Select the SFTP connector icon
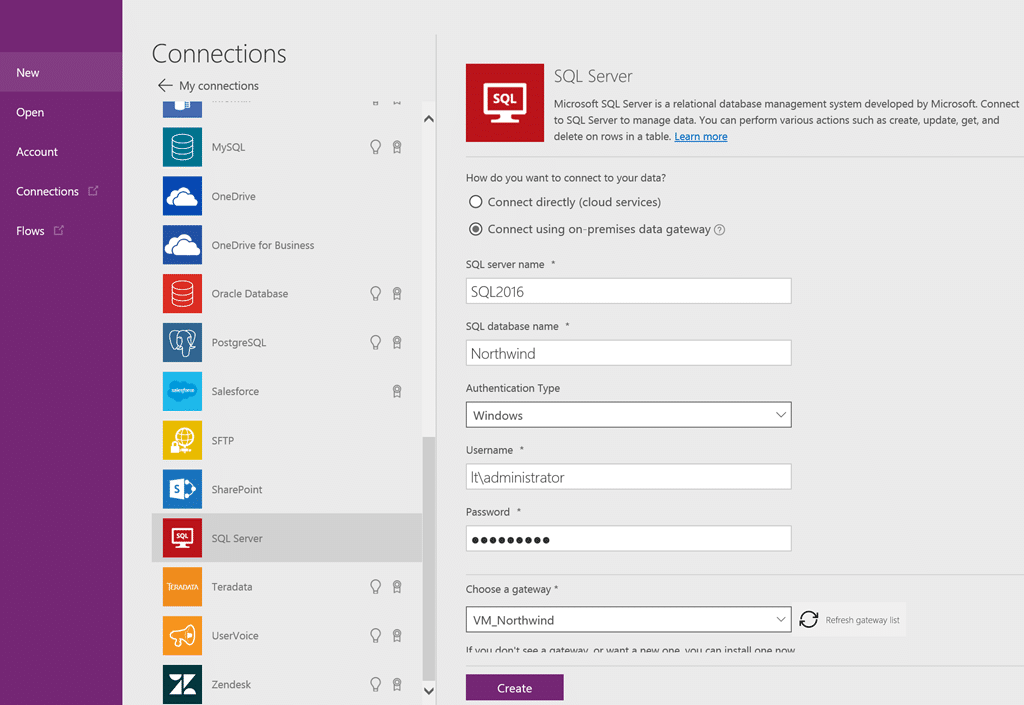1024x705 pixels. [x=182, y=440]
